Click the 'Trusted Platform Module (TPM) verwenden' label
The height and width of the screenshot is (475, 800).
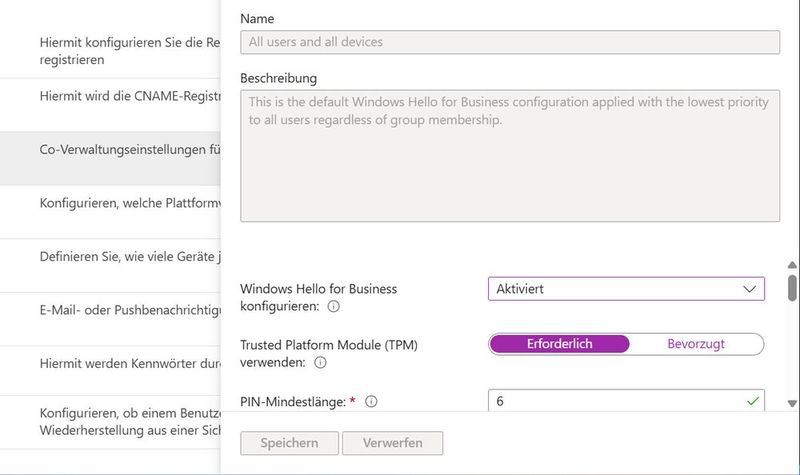pyautogui.click(x=329, y=354)
